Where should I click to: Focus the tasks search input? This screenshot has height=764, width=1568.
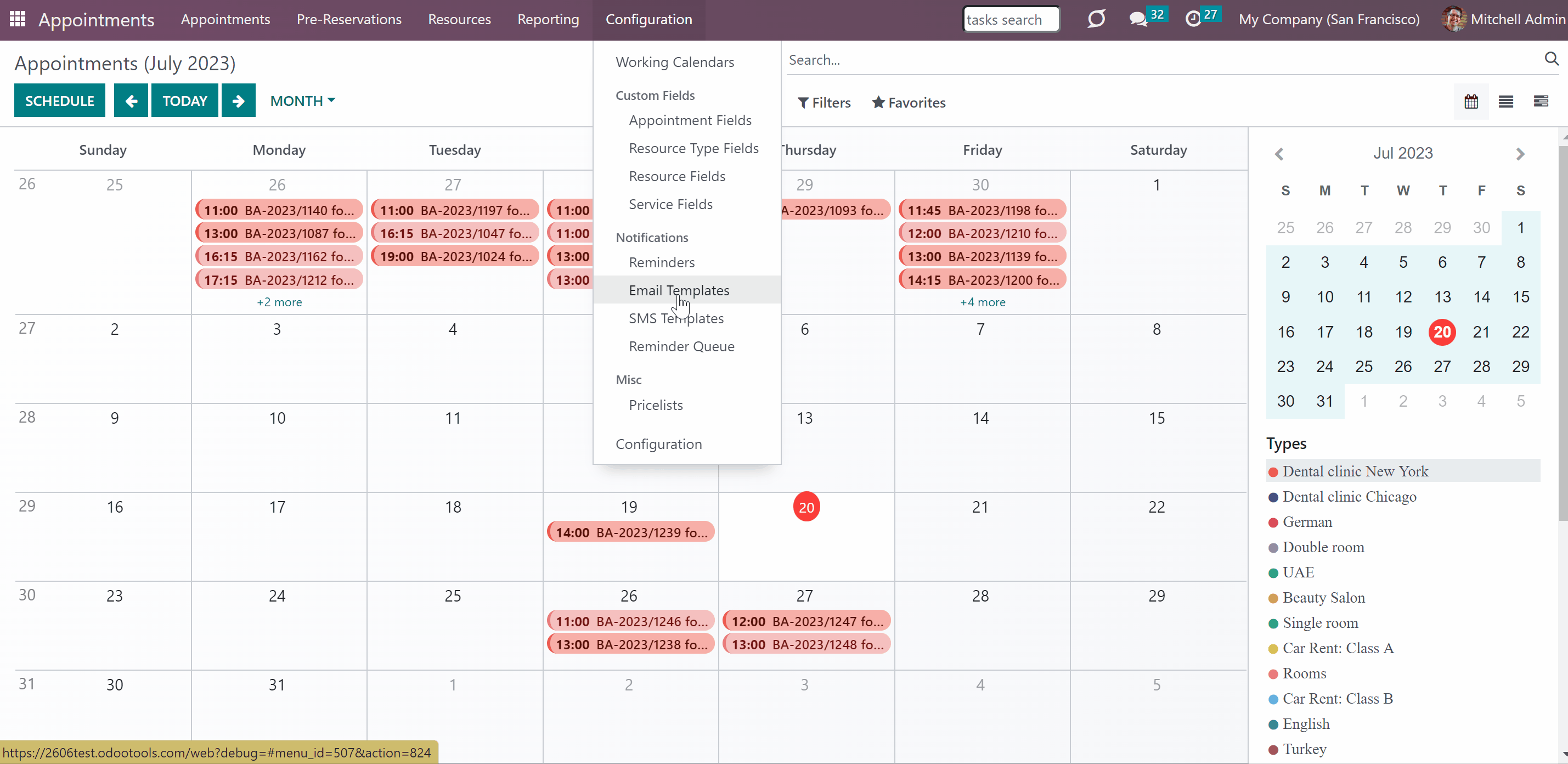(x=1011, y=19)
